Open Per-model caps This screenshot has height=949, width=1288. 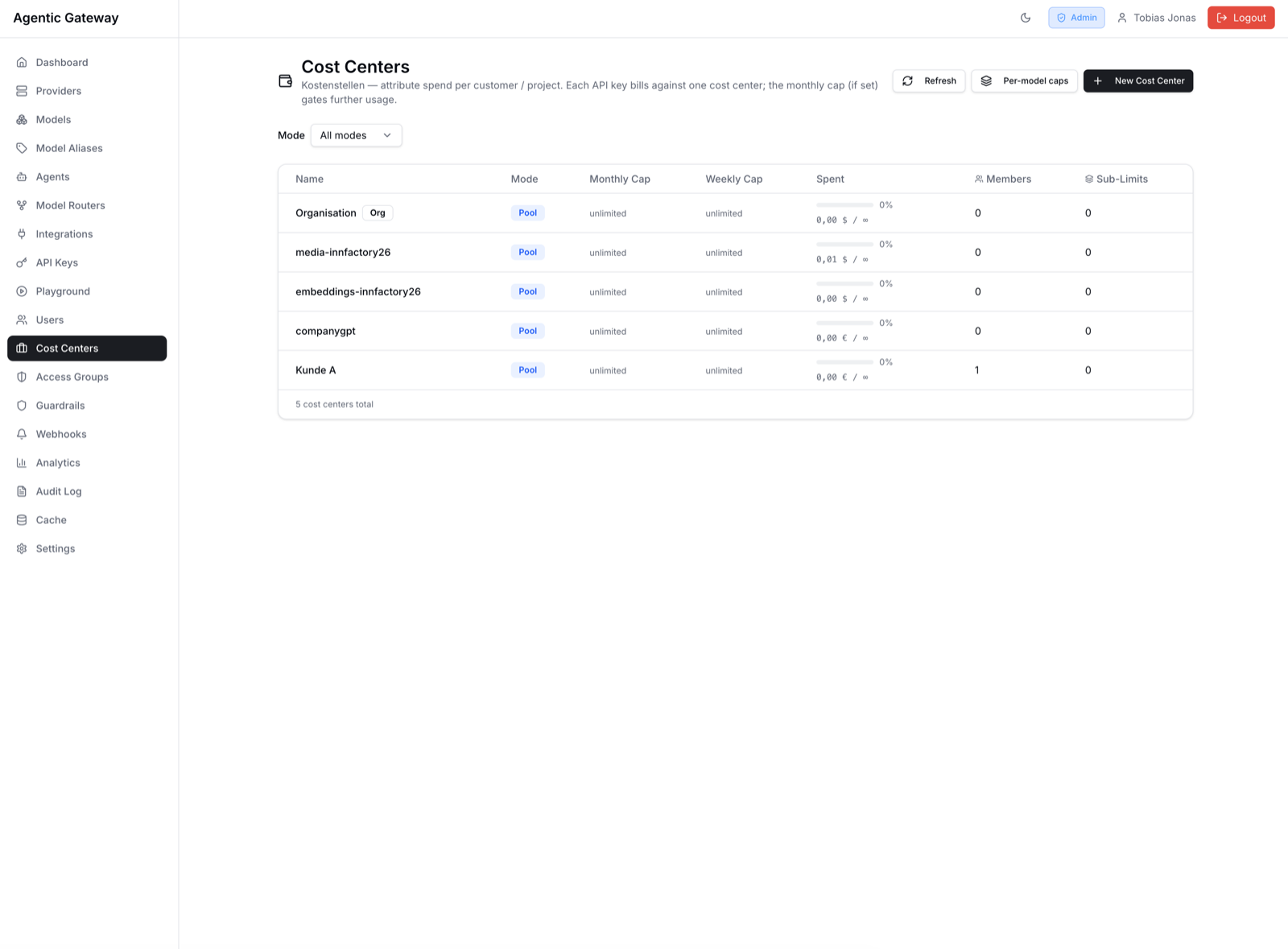[1024, 80]
